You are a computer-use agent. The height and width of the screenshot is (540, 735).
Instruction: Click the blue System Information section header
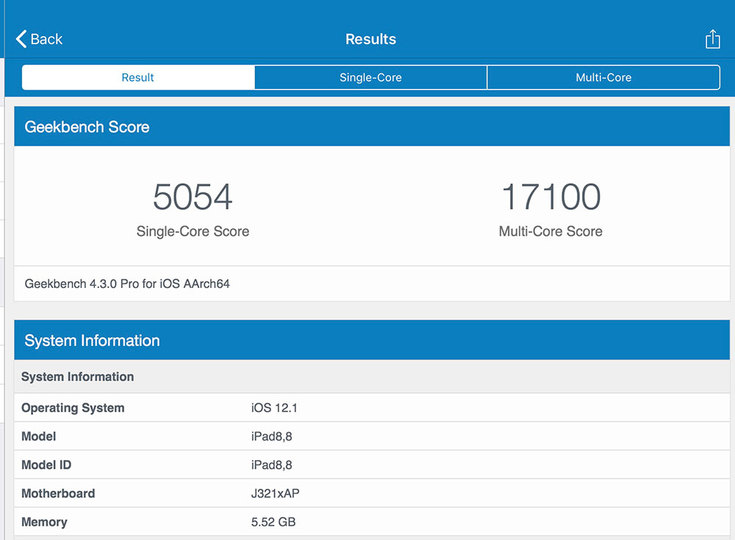tap(372, 340)
